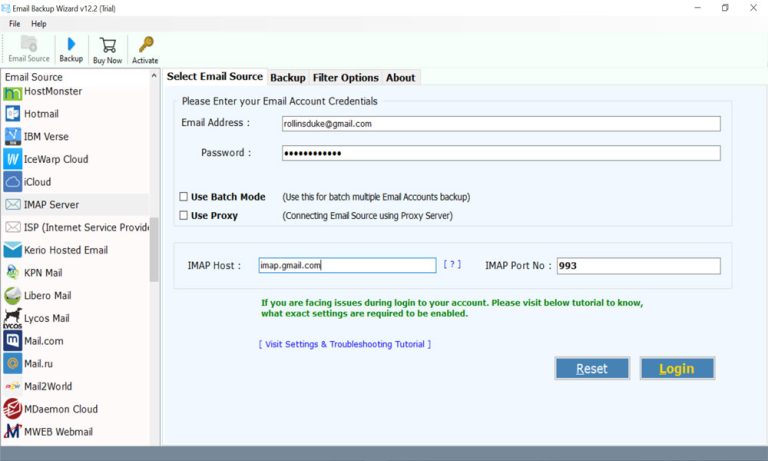Select the iCloud icon
Viewport: 768px width, 461px height.
[x=13, y=182]
